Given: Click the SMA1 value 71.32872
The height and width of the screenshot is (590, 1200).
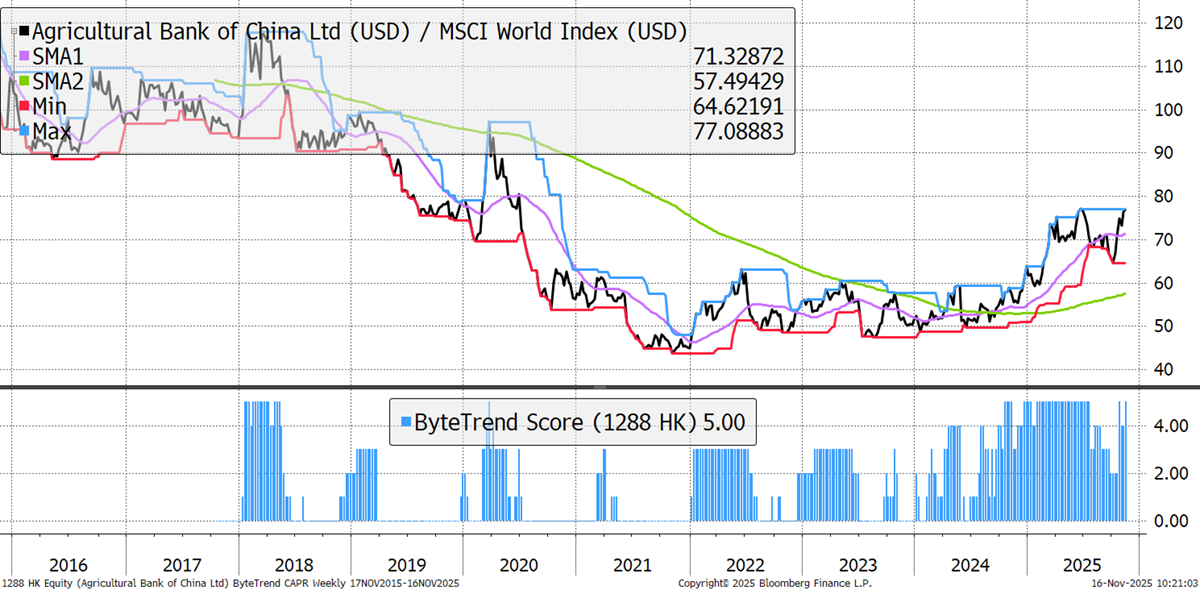Looking at the screenshot, I should tap(738, 57).
